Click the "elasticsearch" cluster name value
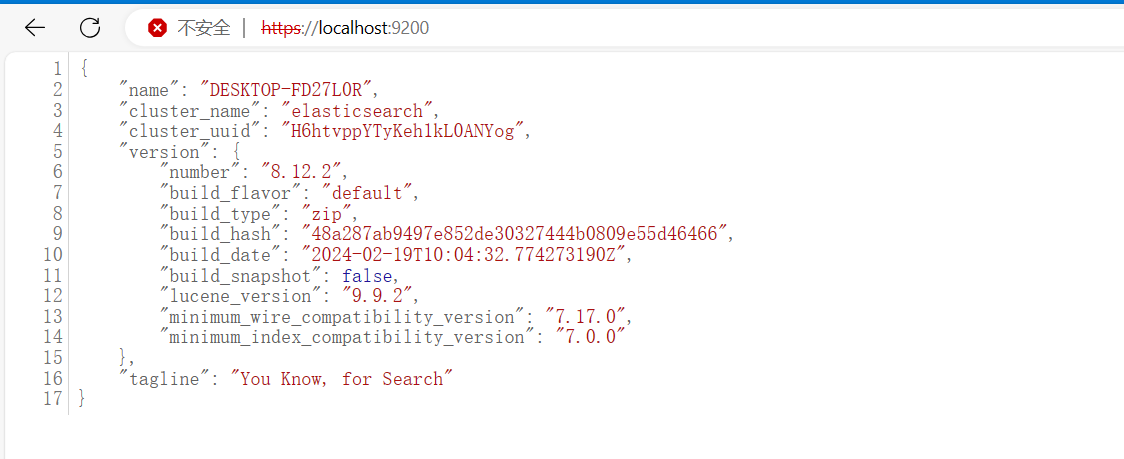 tap(360, 110)
